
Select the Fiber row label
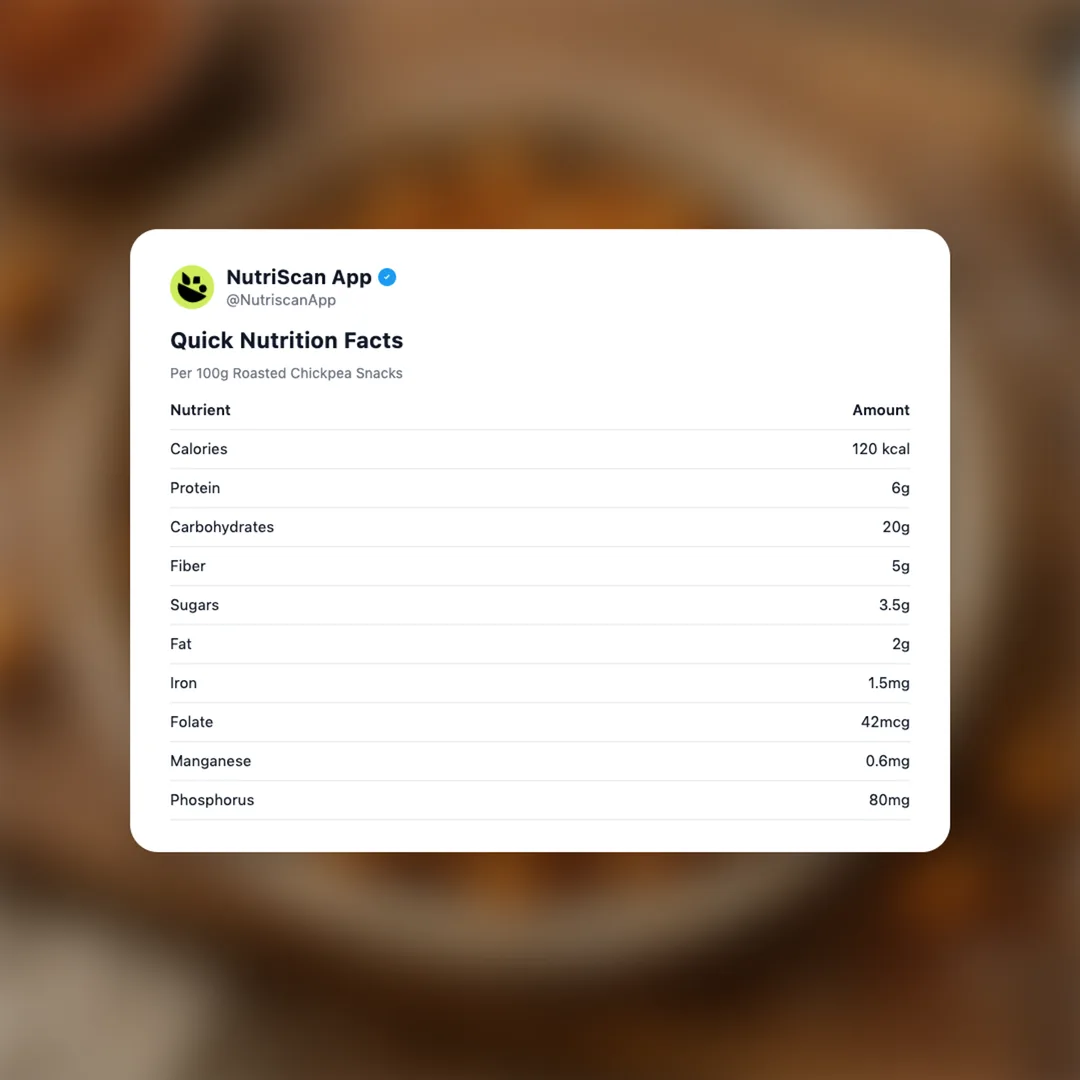click(x=188, y=566)
